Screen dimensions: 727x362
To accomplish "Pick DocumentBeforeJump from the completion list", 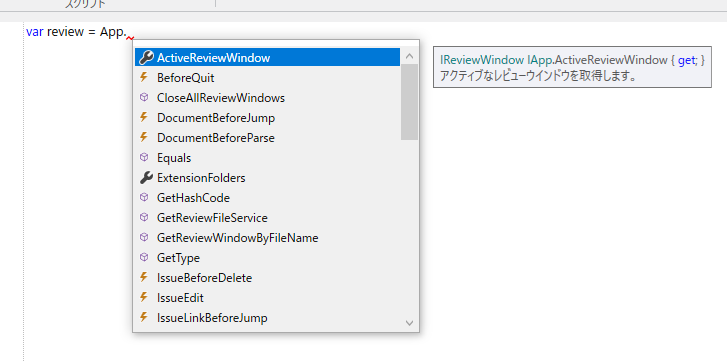I will pyautogui.click(x=268, y=118).
